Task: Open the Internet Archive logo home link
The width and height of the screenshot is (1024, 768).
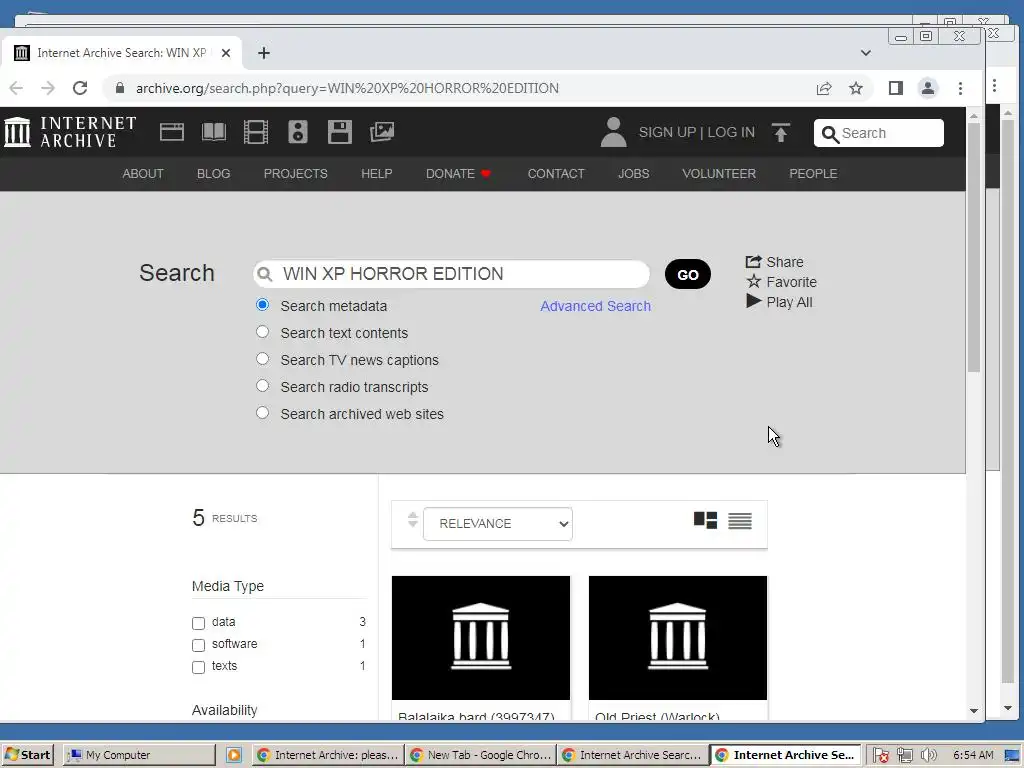Action: click(x=71, y=132)
